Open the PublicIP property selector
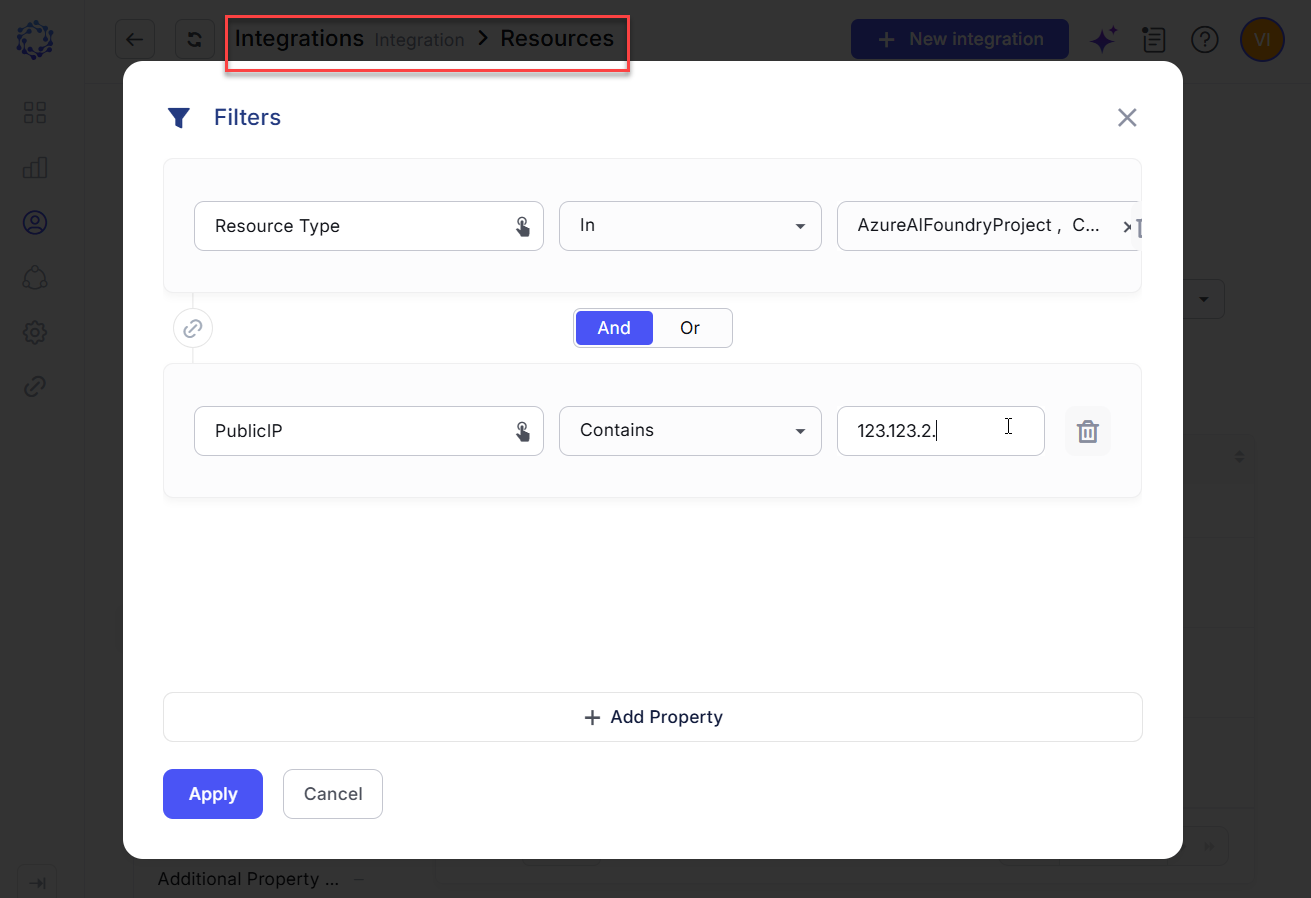Viewport: 1311px width, 898px height. click(369, 430)
